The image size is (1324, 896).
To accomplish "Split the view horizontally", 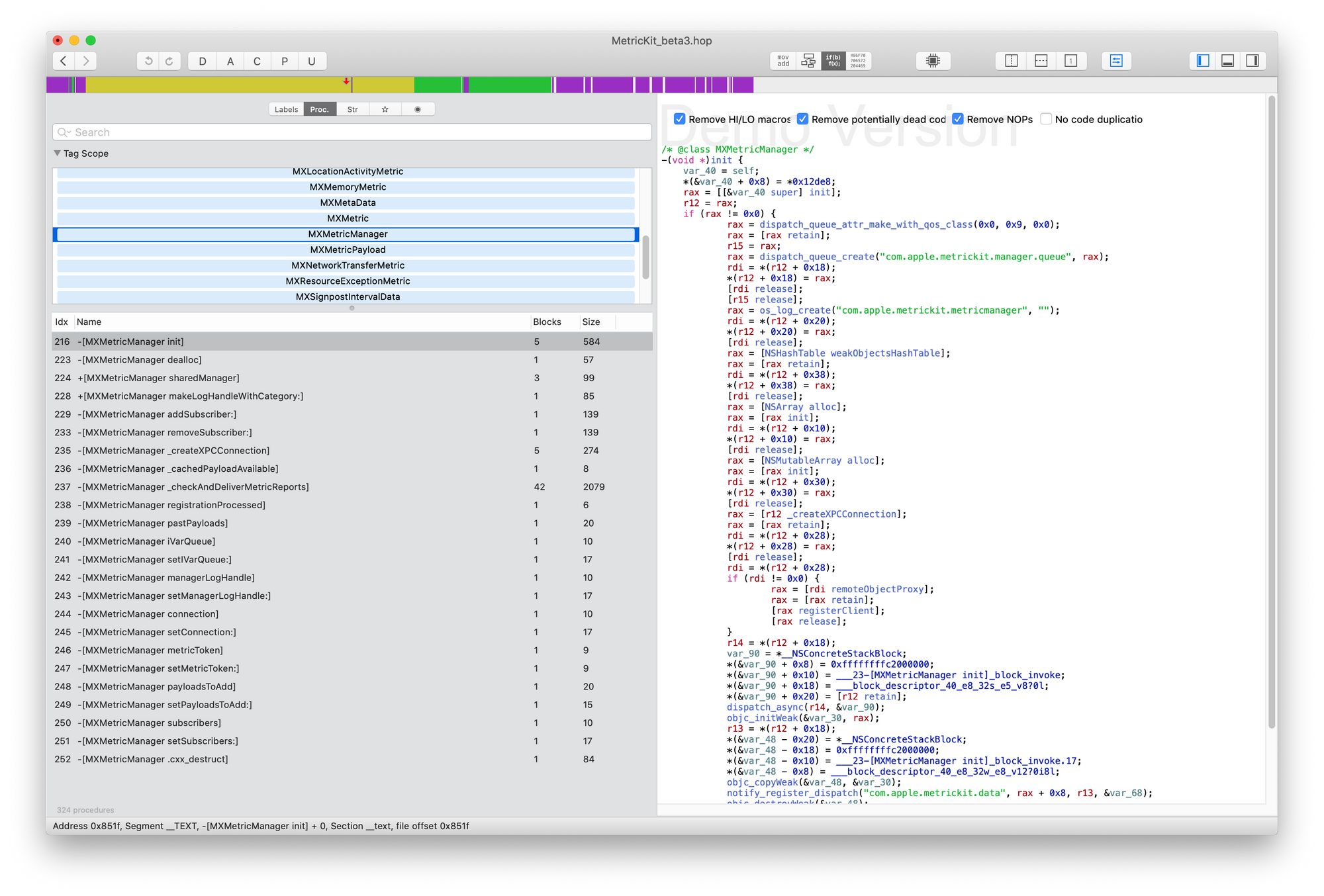I will 1041,61.
